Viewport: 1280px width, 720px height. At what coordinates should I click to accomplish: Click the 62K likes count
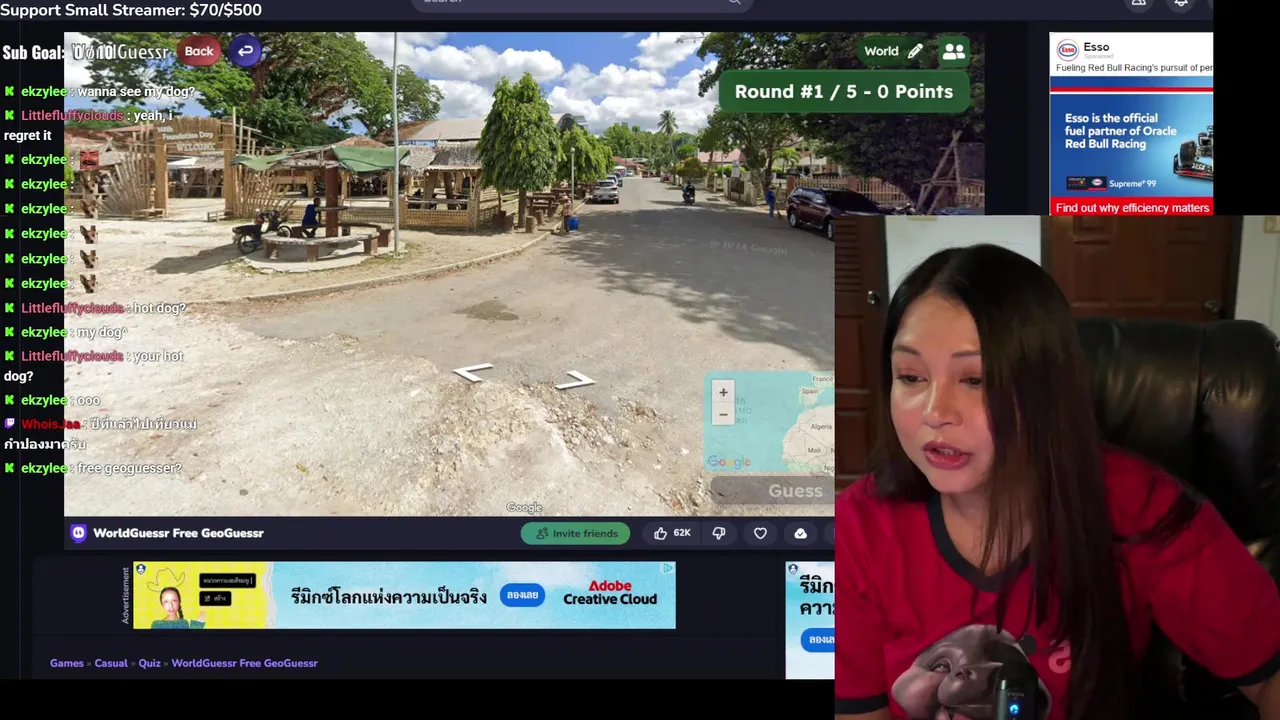(x=681, y=533)
